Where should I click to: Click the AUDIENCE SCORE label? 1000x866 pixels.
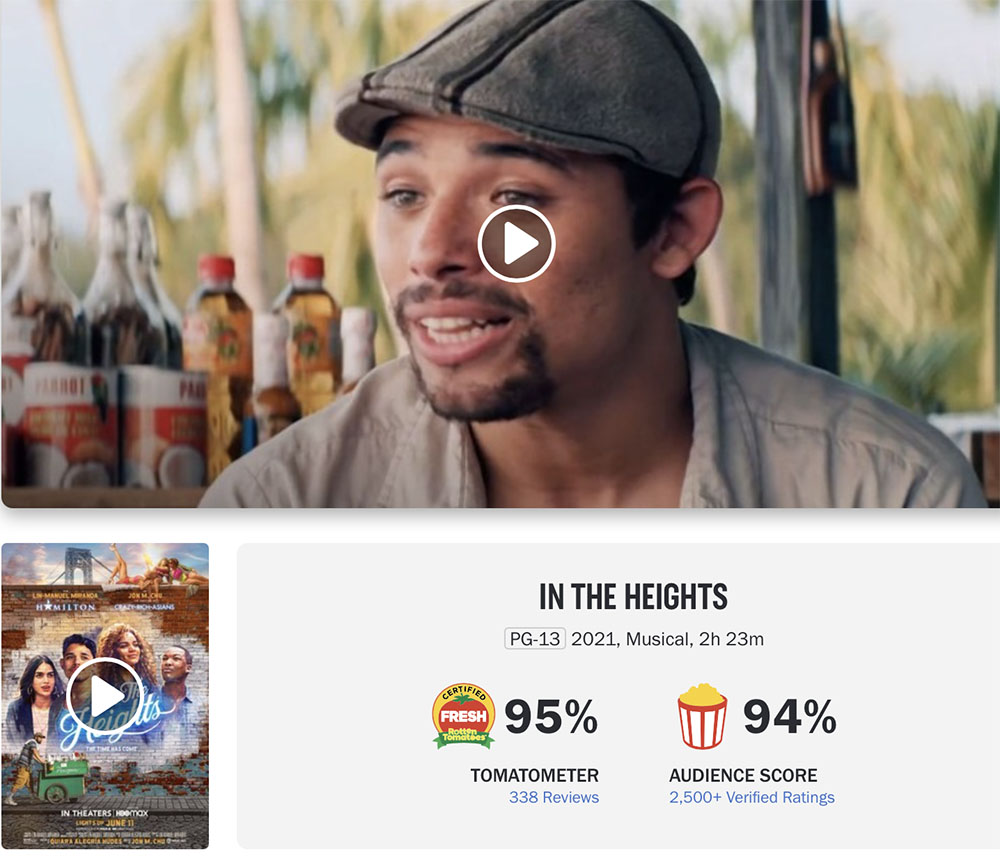(x=743, y=775)
